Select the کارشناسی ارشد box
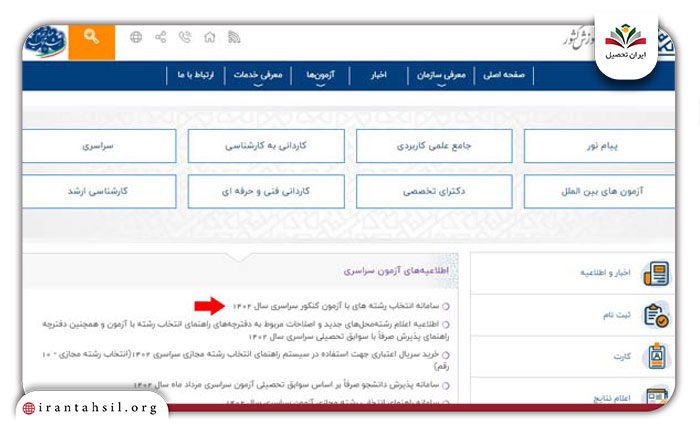This screenshot has height=430, width=700. [x=99, y=192]
